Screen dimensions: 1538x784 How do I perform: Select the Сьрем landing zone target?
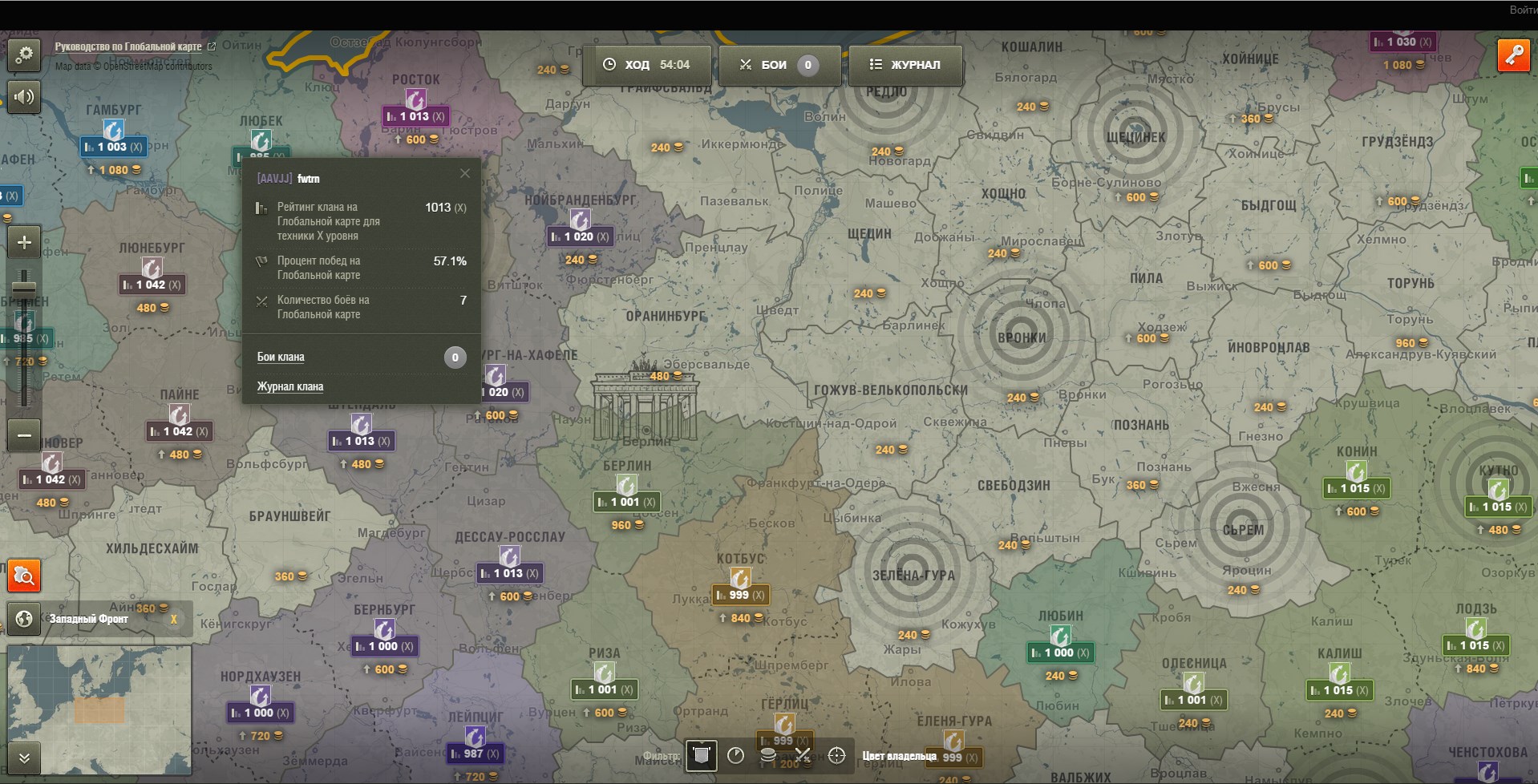click(1241, 525)
